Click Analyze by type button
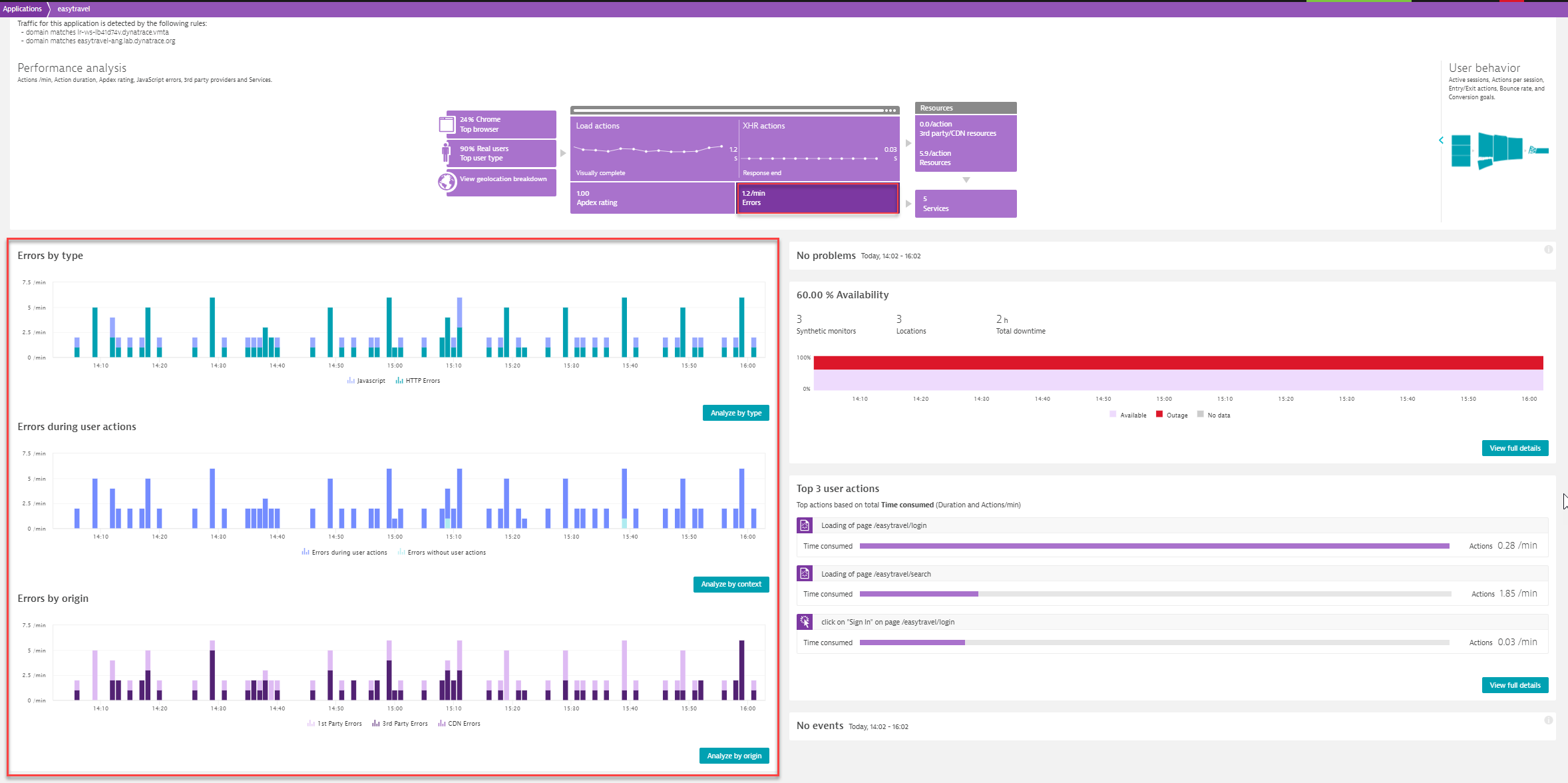The width and height of the screenshot is (1568, 783). [x=736, y=413]
